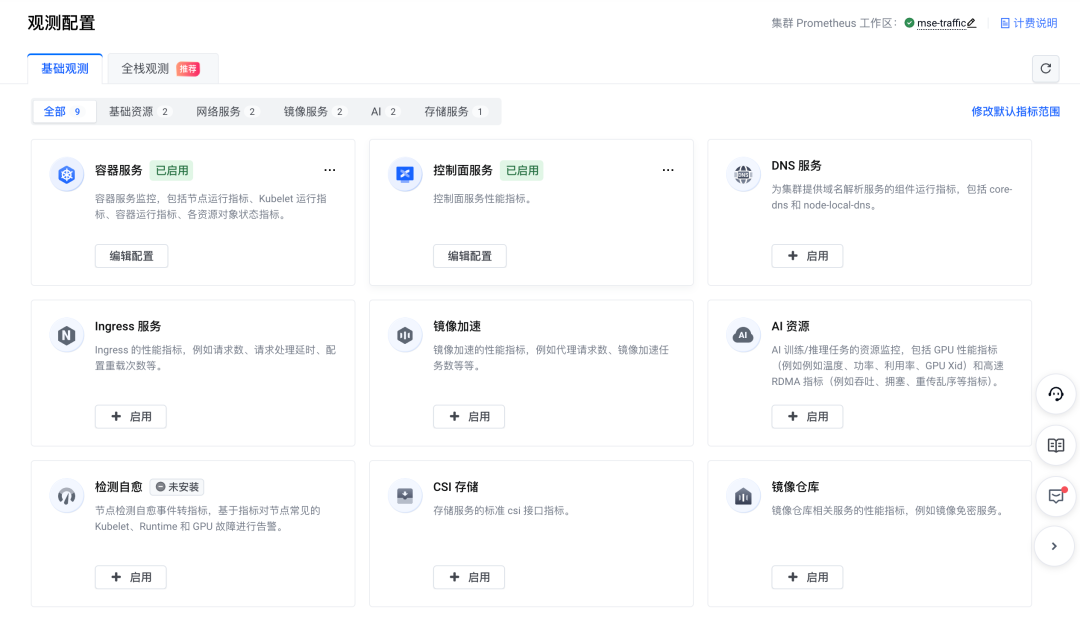
Task: Click the AI 资源 cloud icon
Action: point(743,335)
